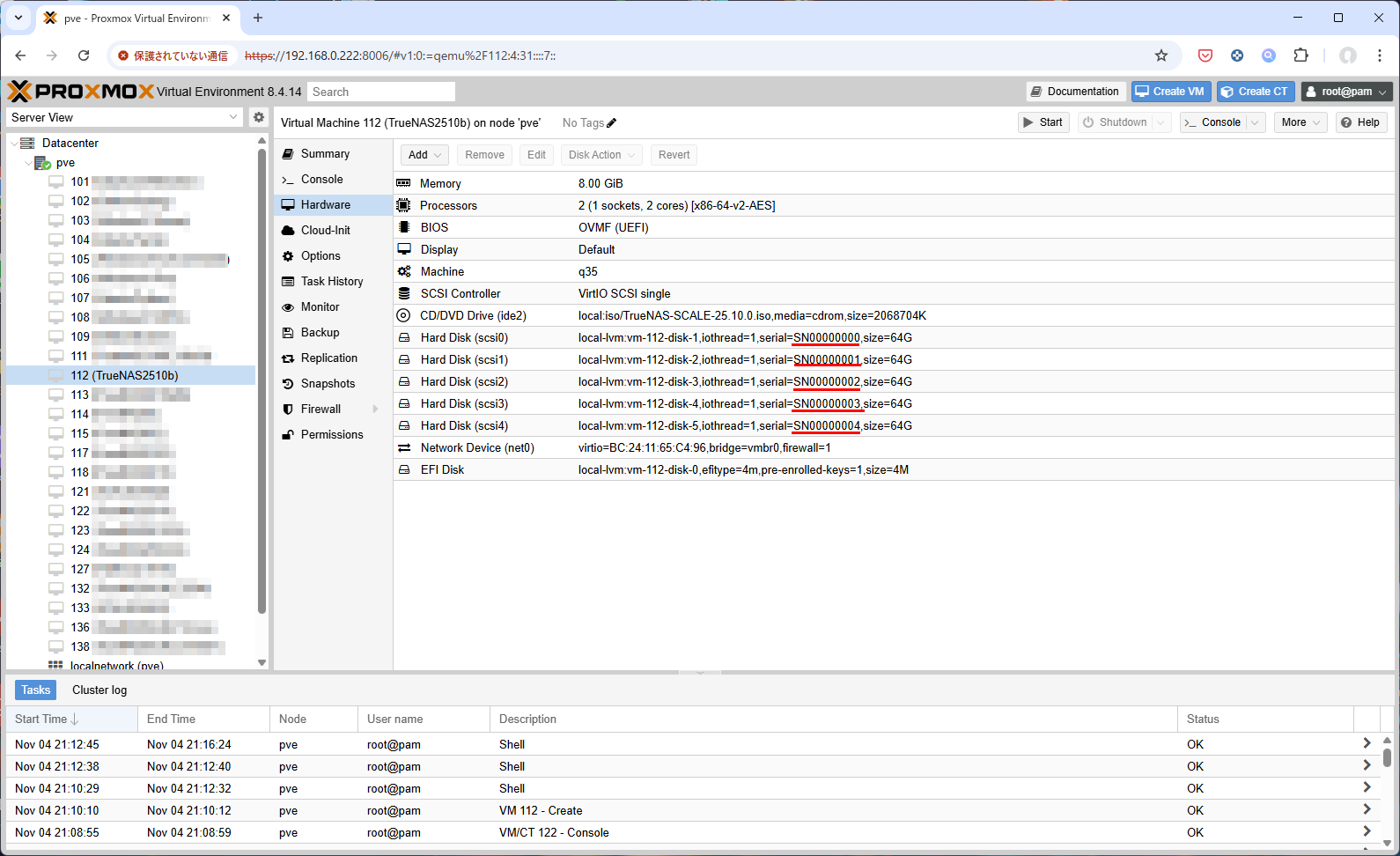Start the virtual machine

(1043, 122)
